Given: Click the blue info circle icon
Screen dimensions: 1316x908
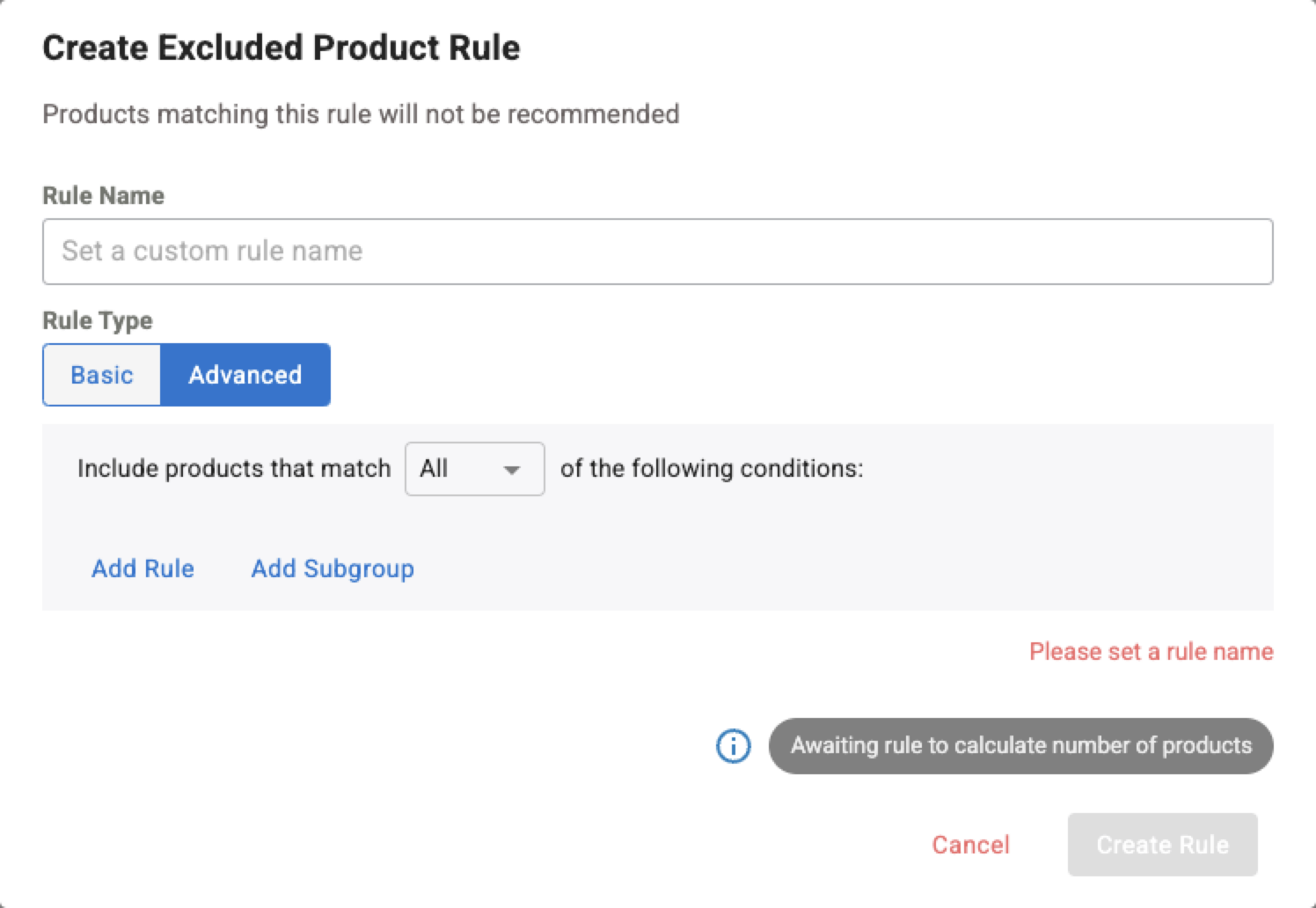Looking at the screenshot, I should click(733, 746).
